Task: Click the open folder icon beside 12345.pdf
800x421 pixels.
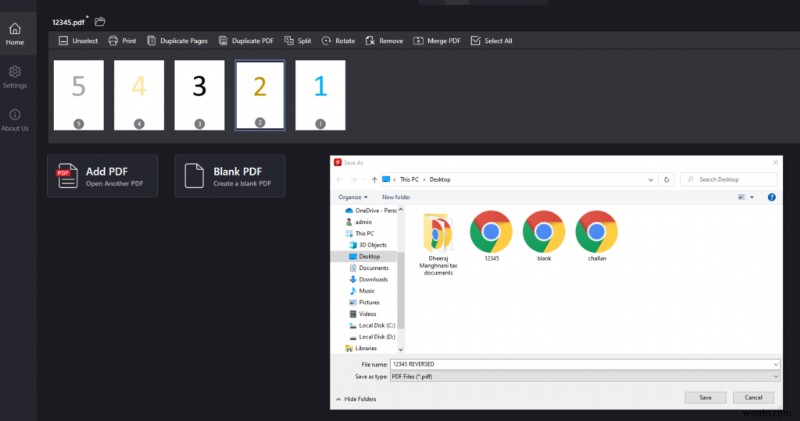Action: coord(100,21)
